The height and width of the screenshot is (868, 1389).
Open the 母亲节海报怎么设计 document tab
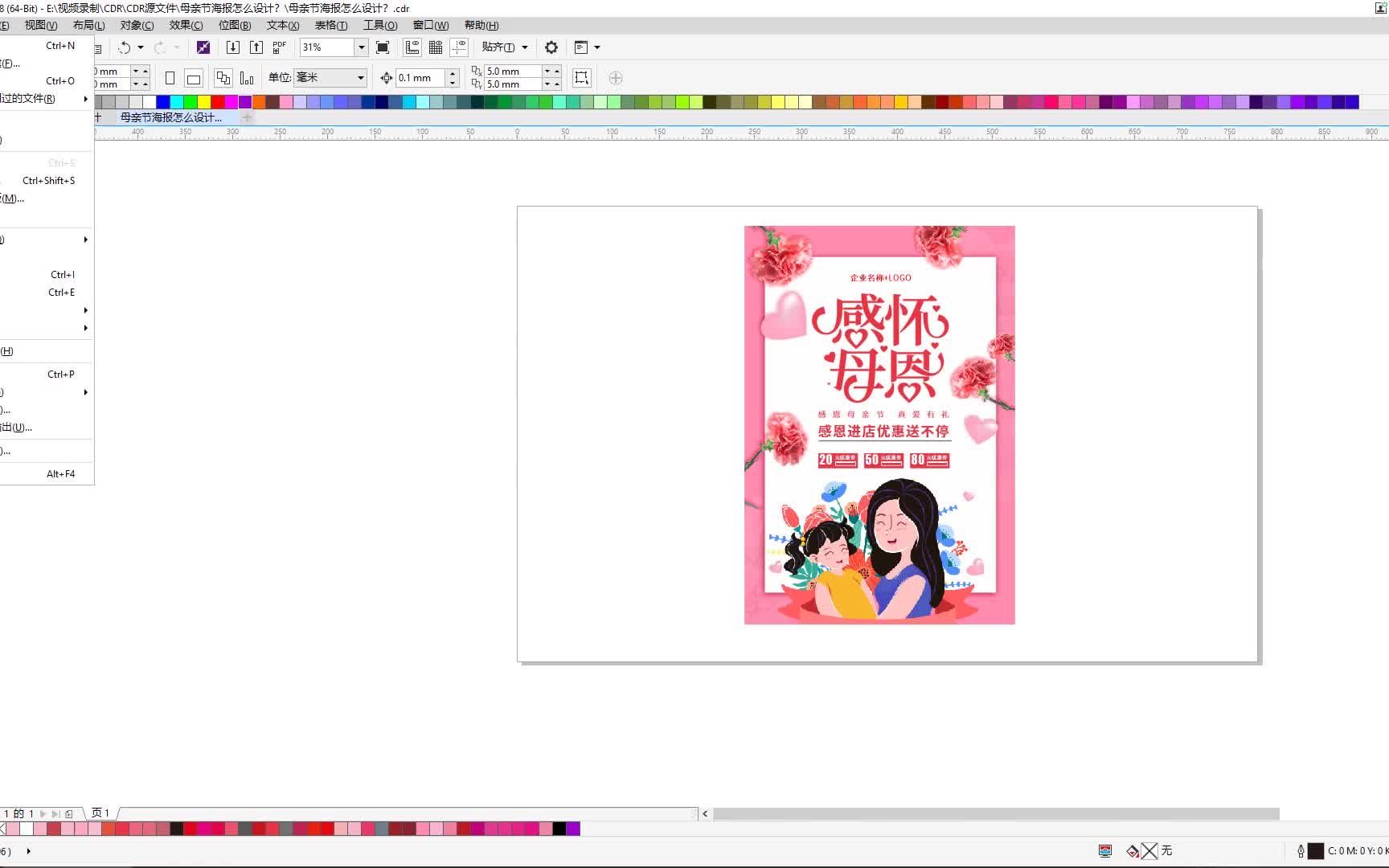[x=171, y=117]
